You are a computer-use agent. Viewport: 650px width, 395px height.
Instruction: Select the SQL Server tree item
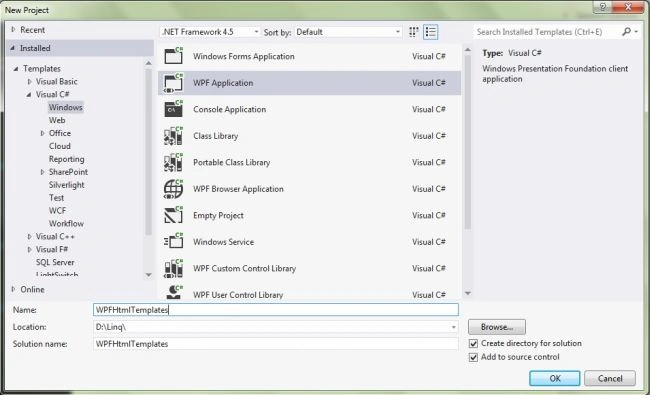(55, 262)
